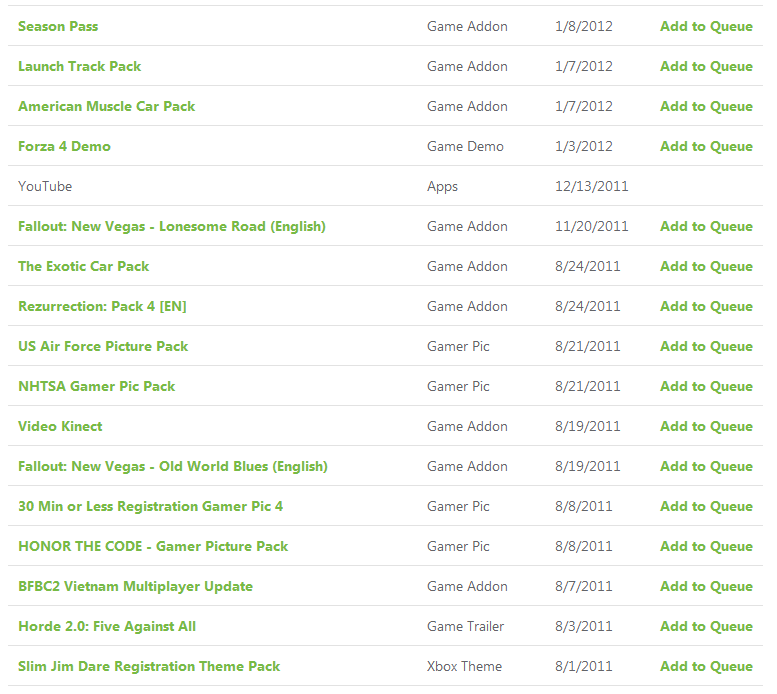This screenshot has height=694, width=777.
Task: Select Game Addon type in Video Kinect row
Action: tap(467, 427)
